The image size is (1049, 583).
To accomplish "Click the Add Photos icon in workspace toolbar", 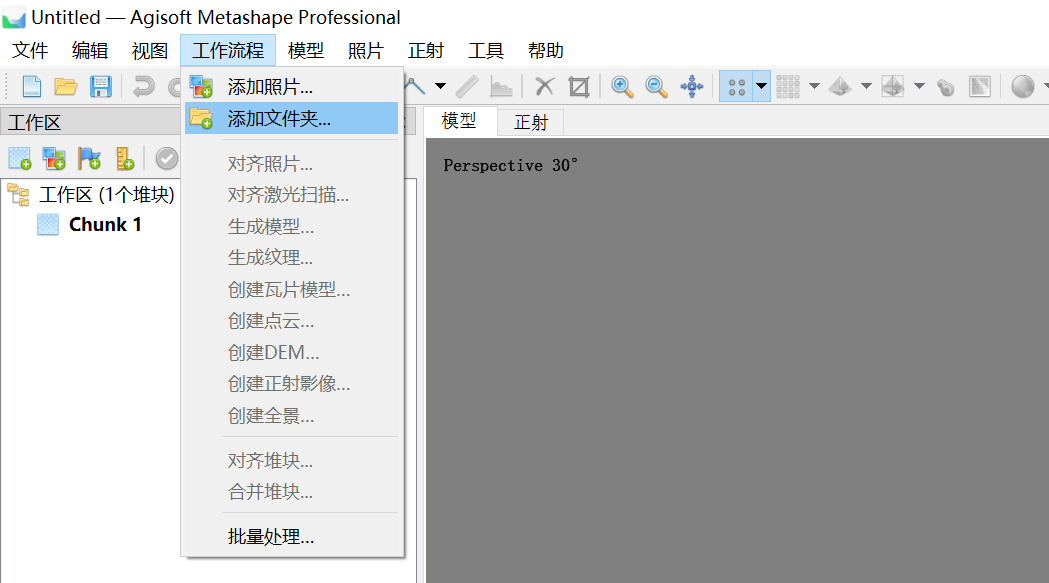I will tap(53, 157).
